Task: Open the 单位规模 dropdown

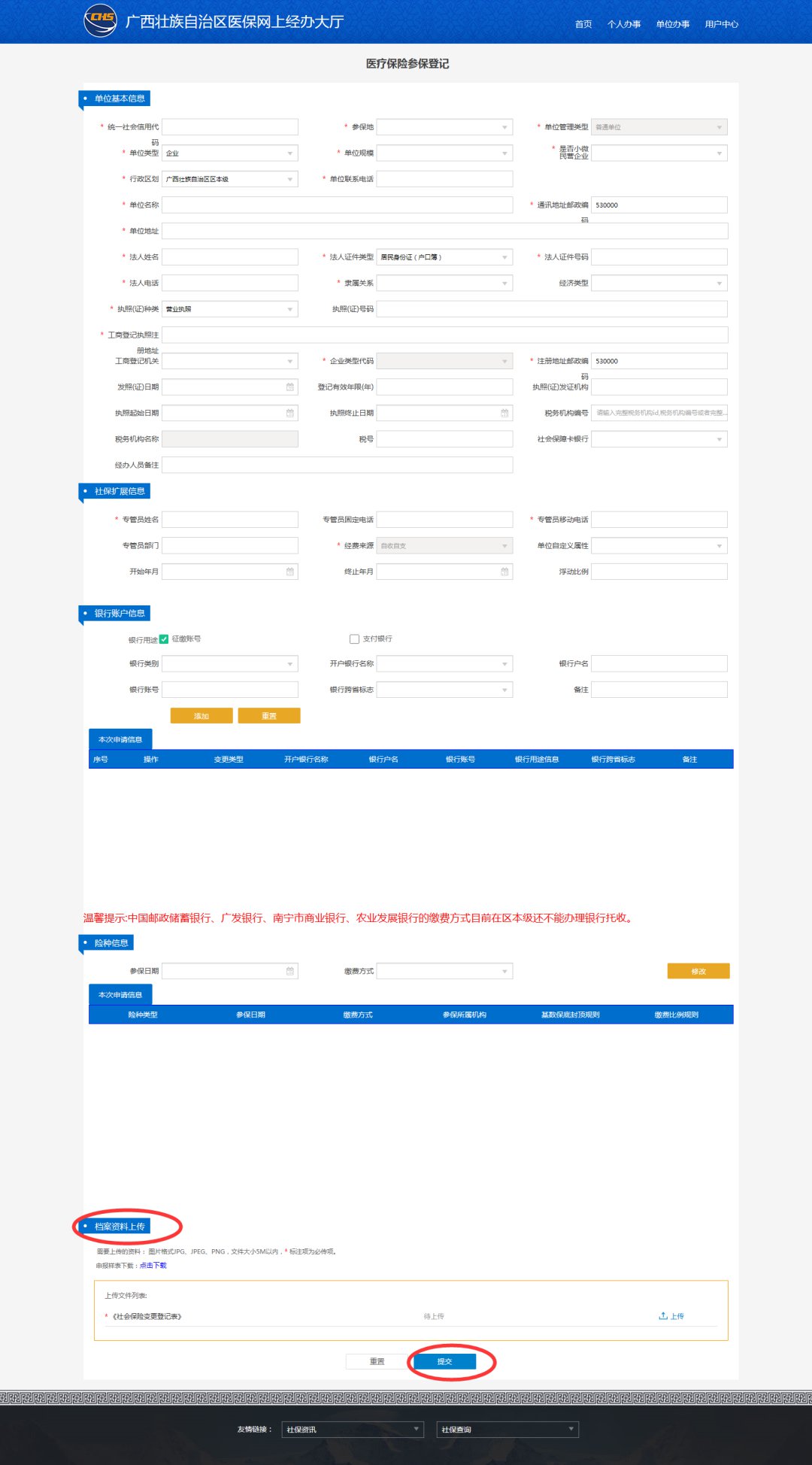Action: pos(444,153)
